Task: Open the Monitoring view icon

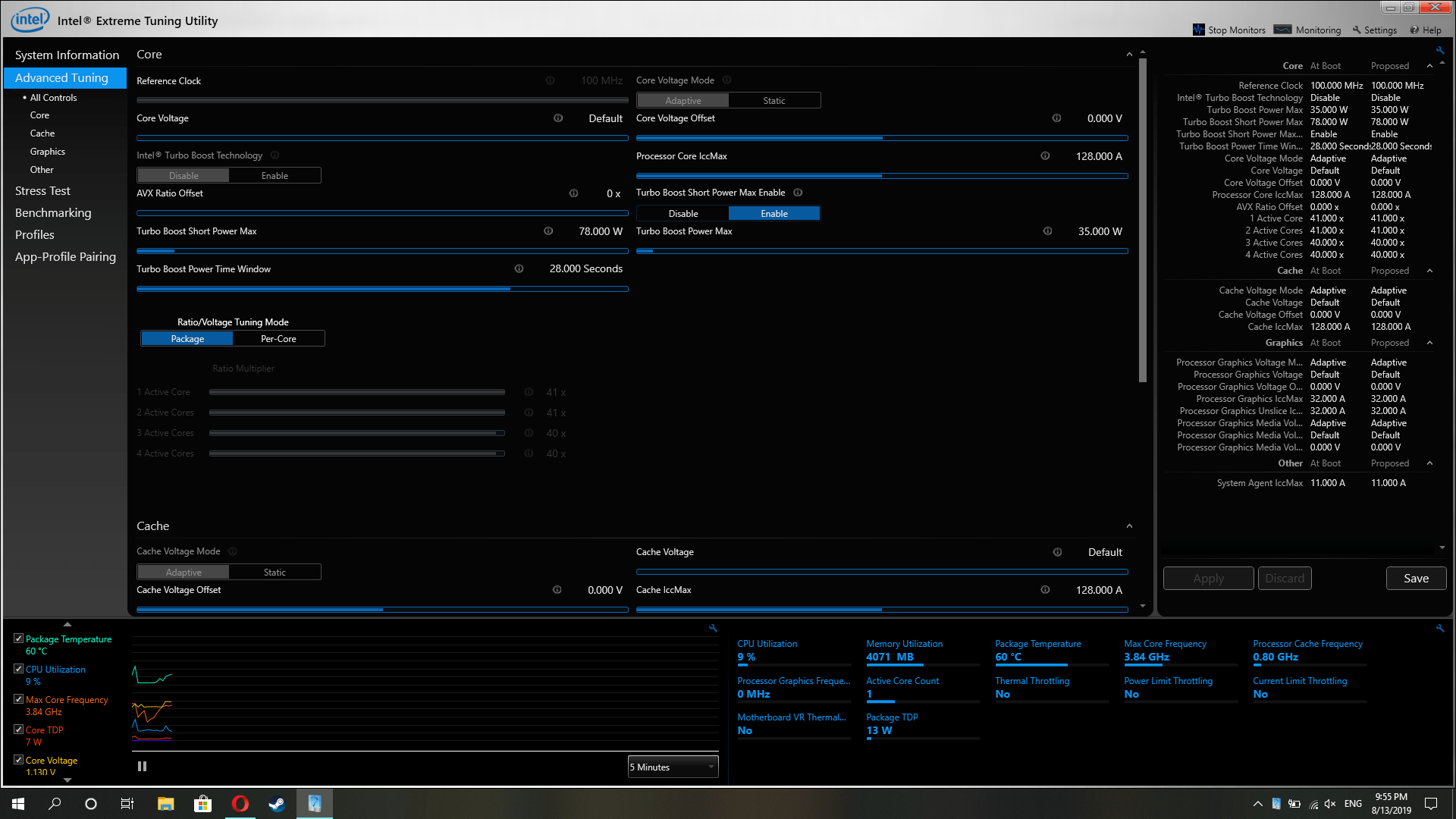Action: pos(1282,30)
